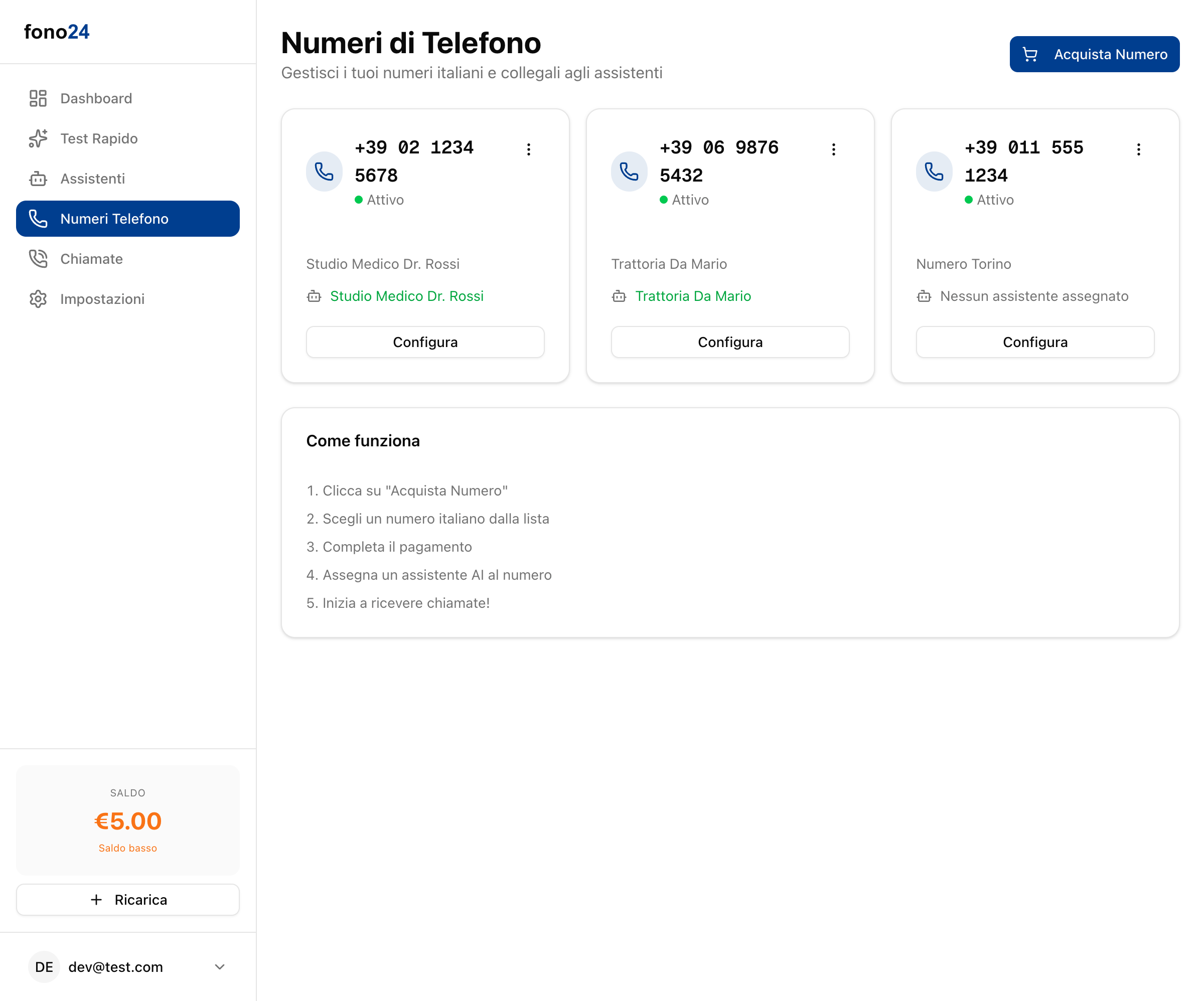Open the Assistenti sidebar section
The image size is (1204, 1001).
[x=92, y=179]
